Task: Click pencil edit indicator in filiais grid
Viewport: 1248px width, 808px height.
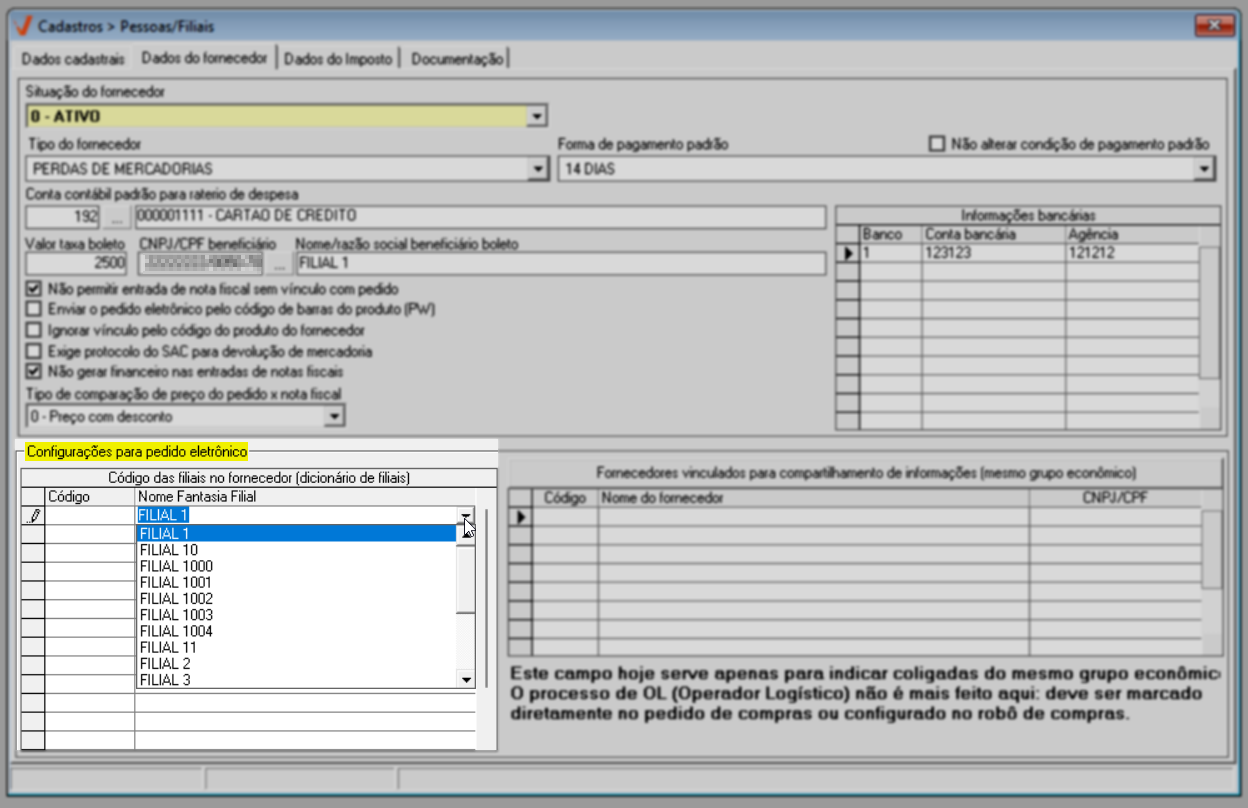Action: (x=33, y=516)
